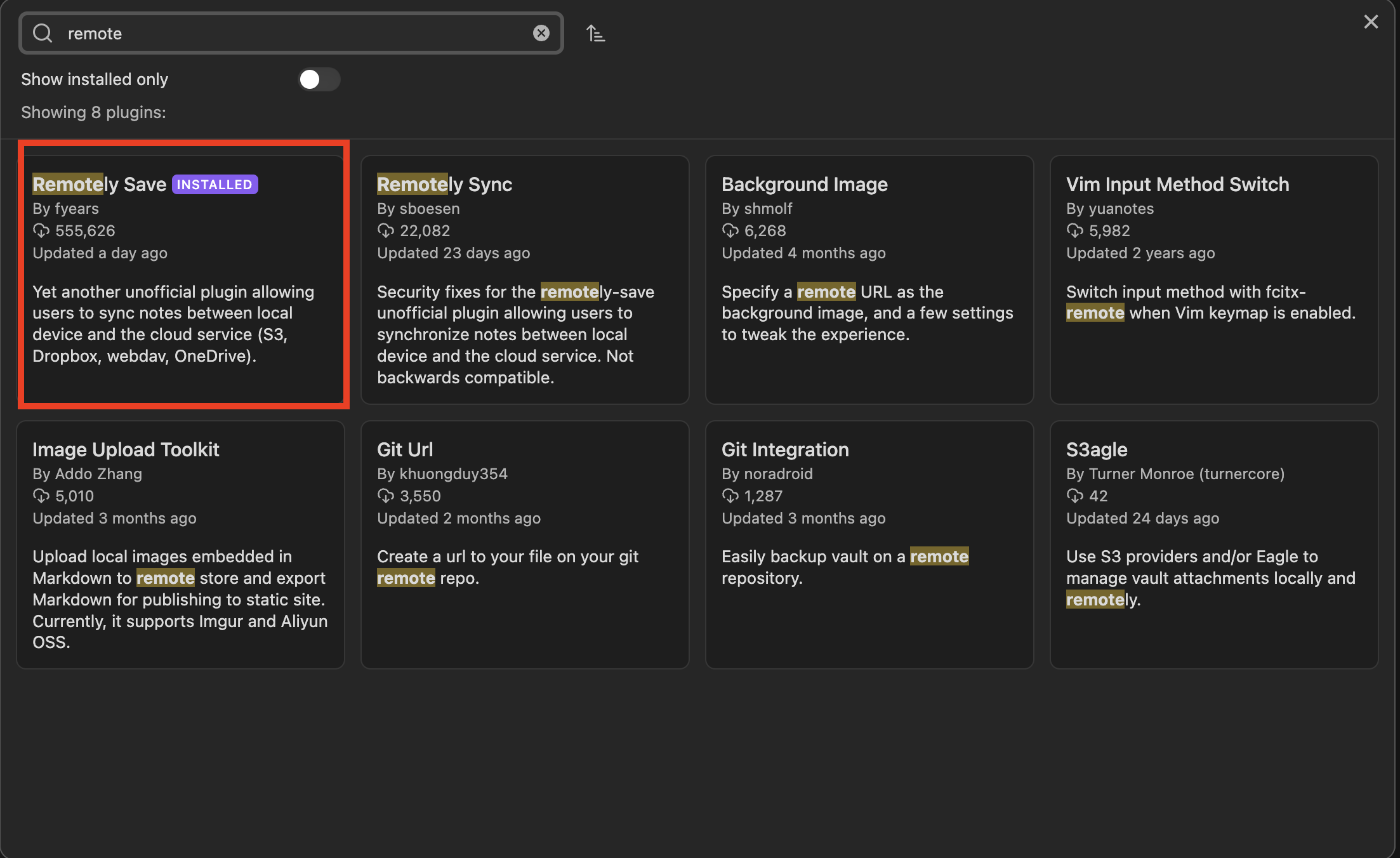1400x858 pixels.
Task: Clear the search text field
Action: click(x=541, y=33)
